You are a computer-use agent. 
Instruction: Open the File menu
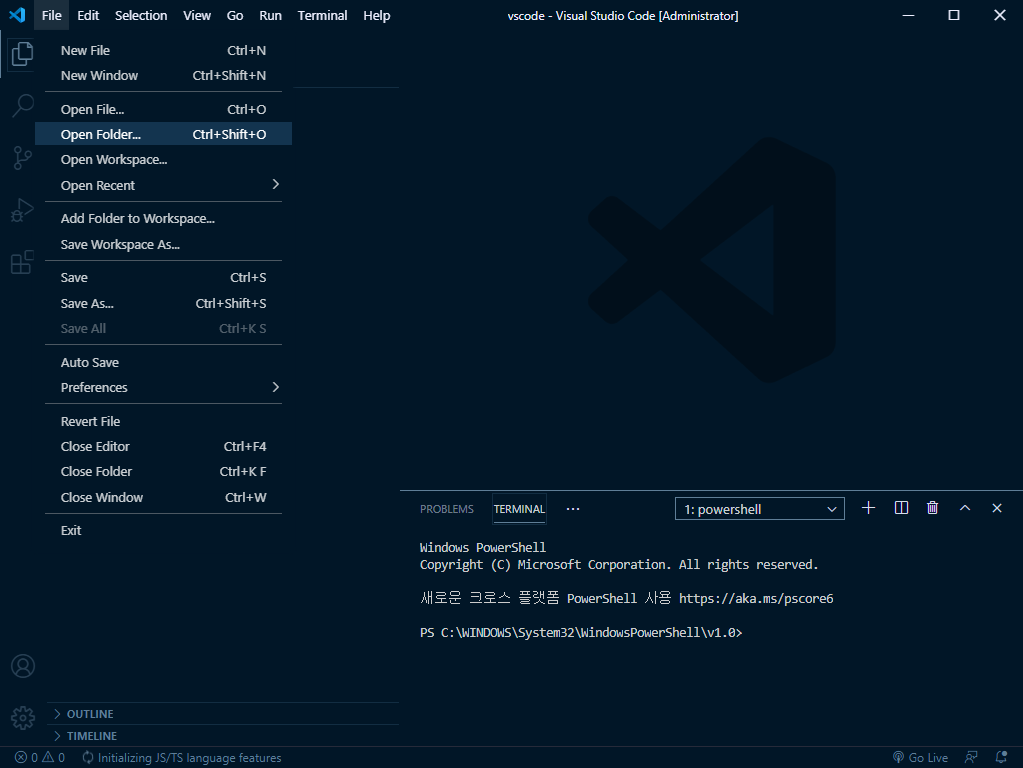pyautogui.click(x=52, y=16)
